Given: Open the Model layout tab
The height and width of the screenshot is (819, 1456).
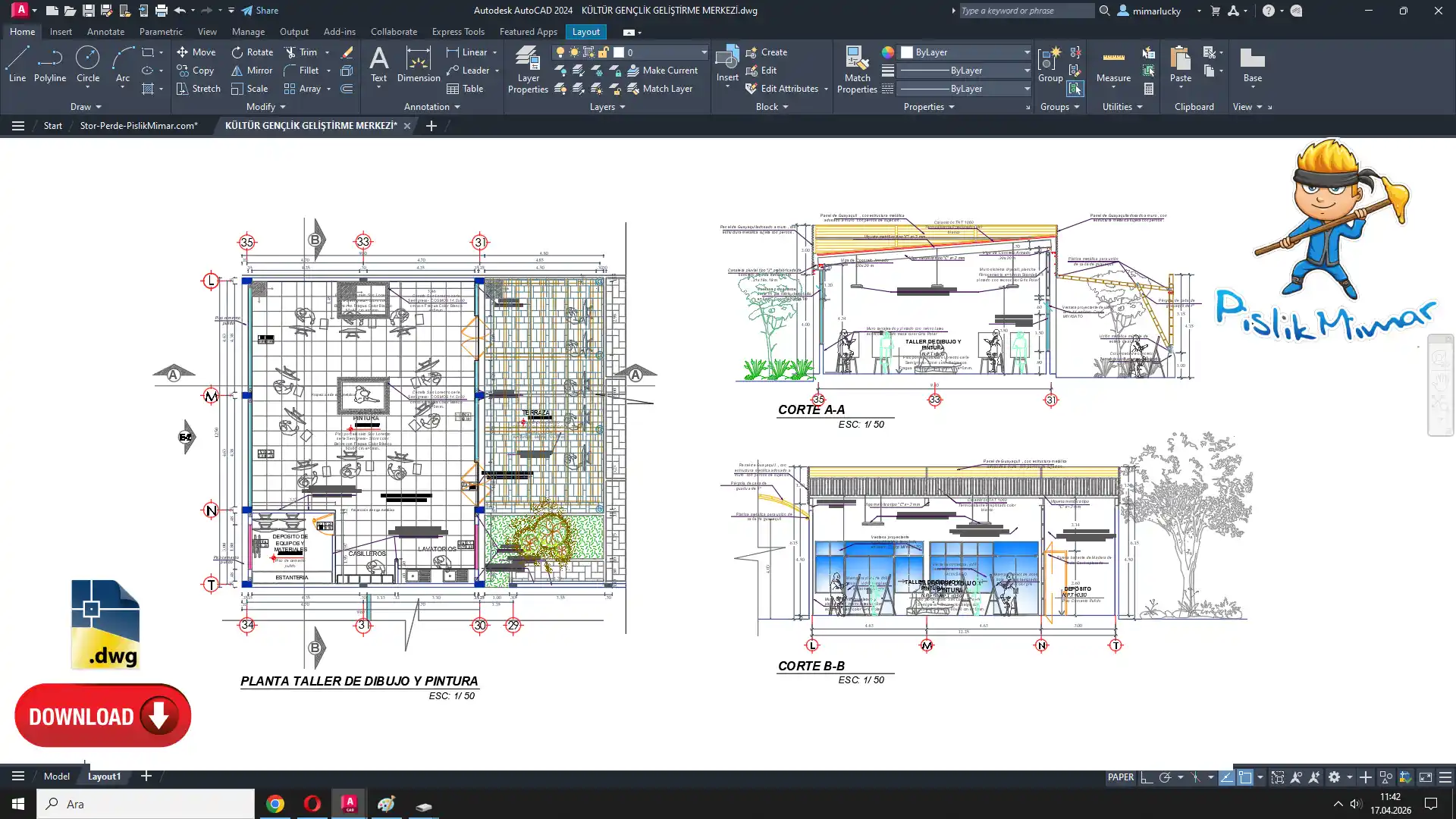Looking at the screenshot, I should coord(57,777).
